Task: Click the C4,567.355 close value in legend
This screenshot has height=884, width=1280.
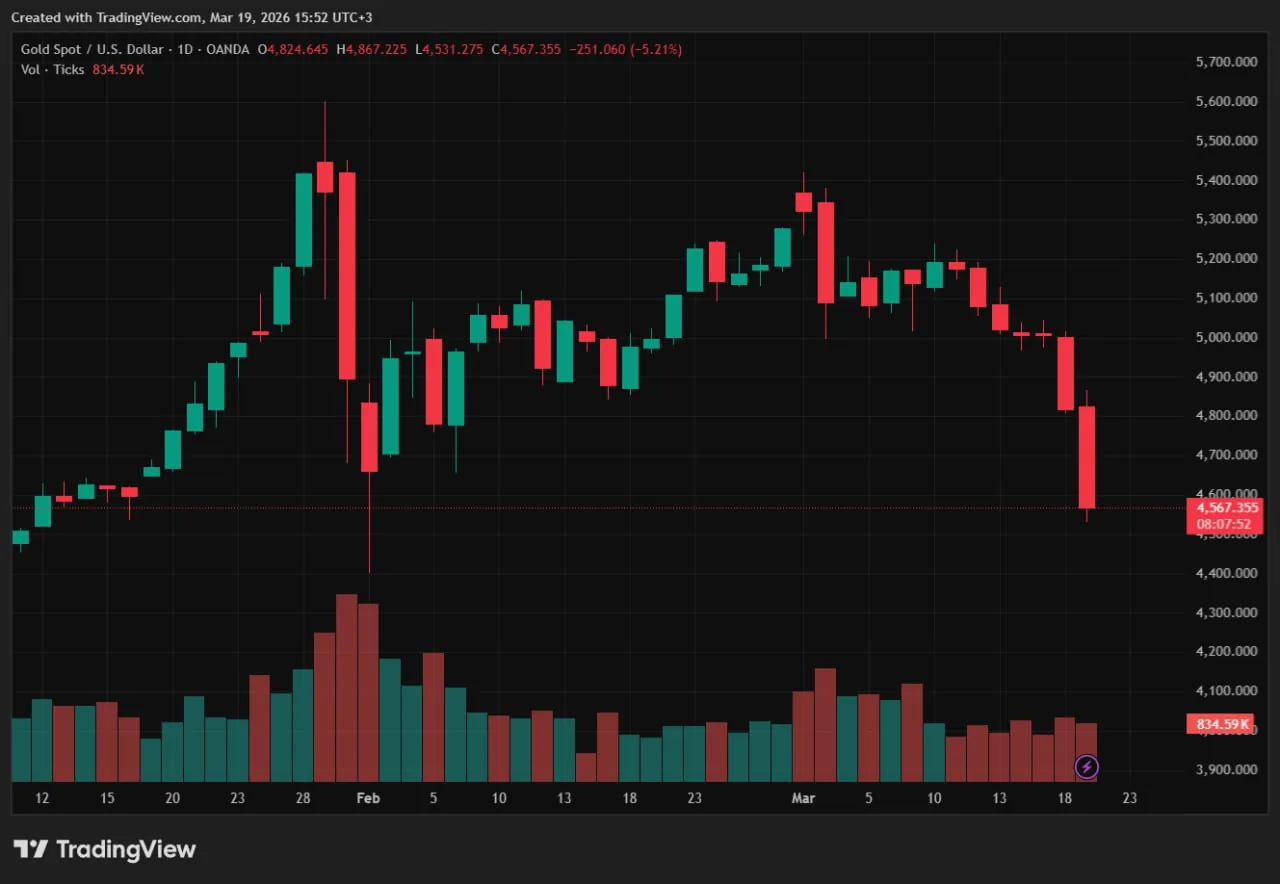Action: 527,49
